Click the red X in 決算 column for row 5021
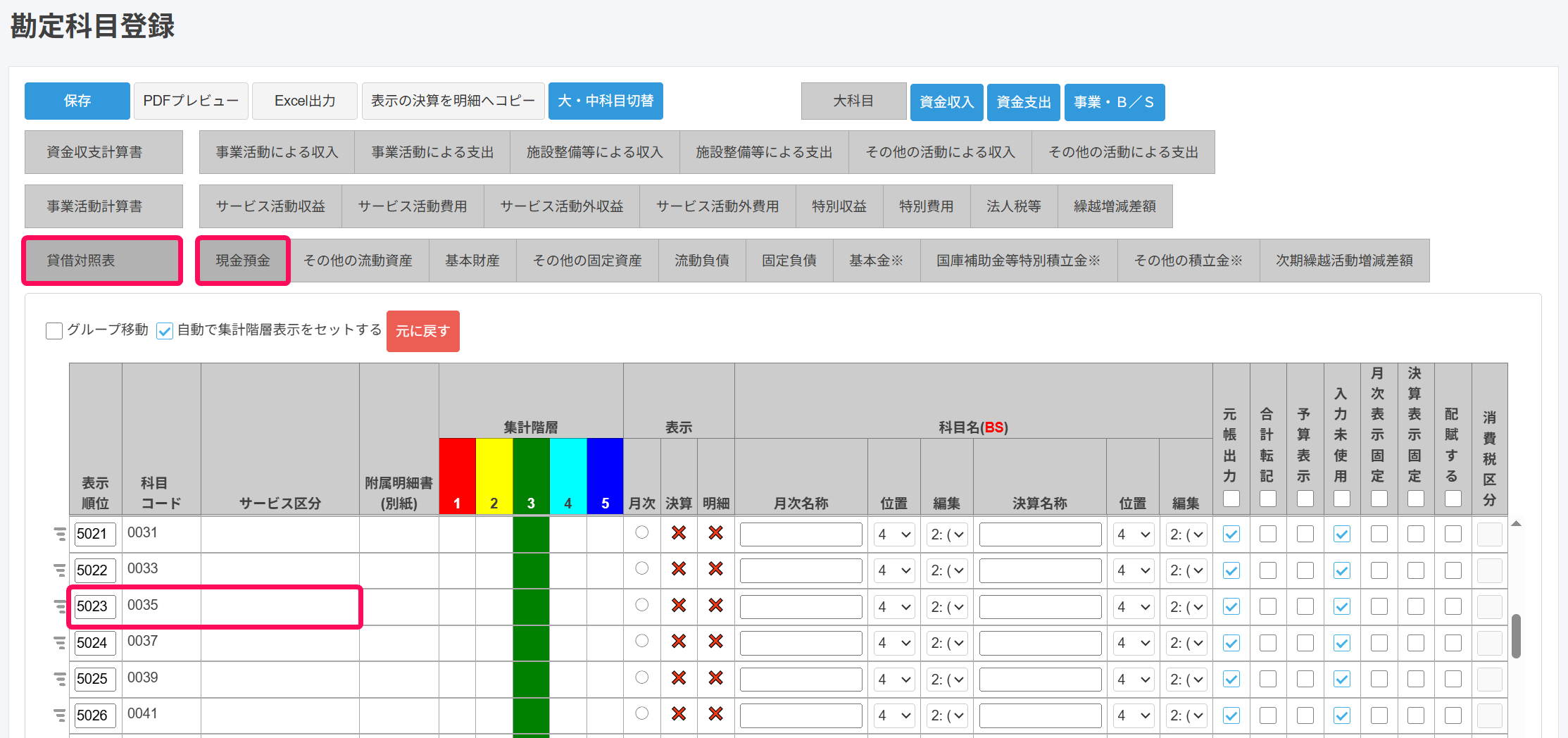1568x738 pixels. (x=679, y=534)
